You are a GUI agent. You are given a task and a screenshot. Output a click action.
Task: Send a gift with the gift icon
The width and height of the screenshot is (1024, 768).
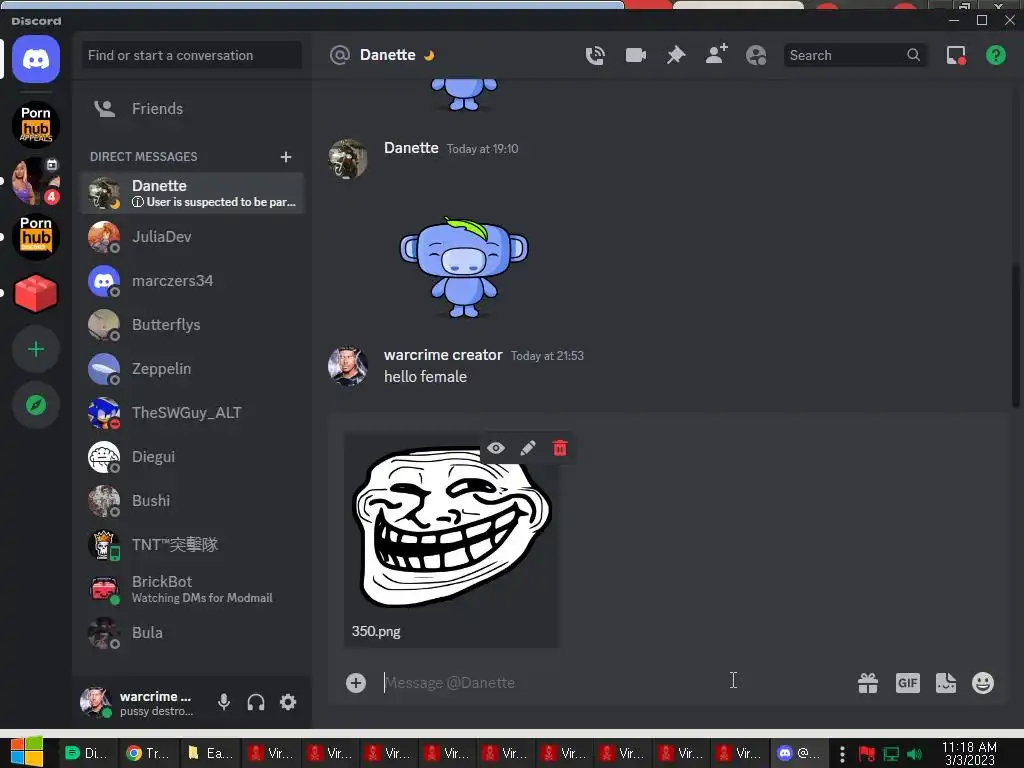(868, 683)
